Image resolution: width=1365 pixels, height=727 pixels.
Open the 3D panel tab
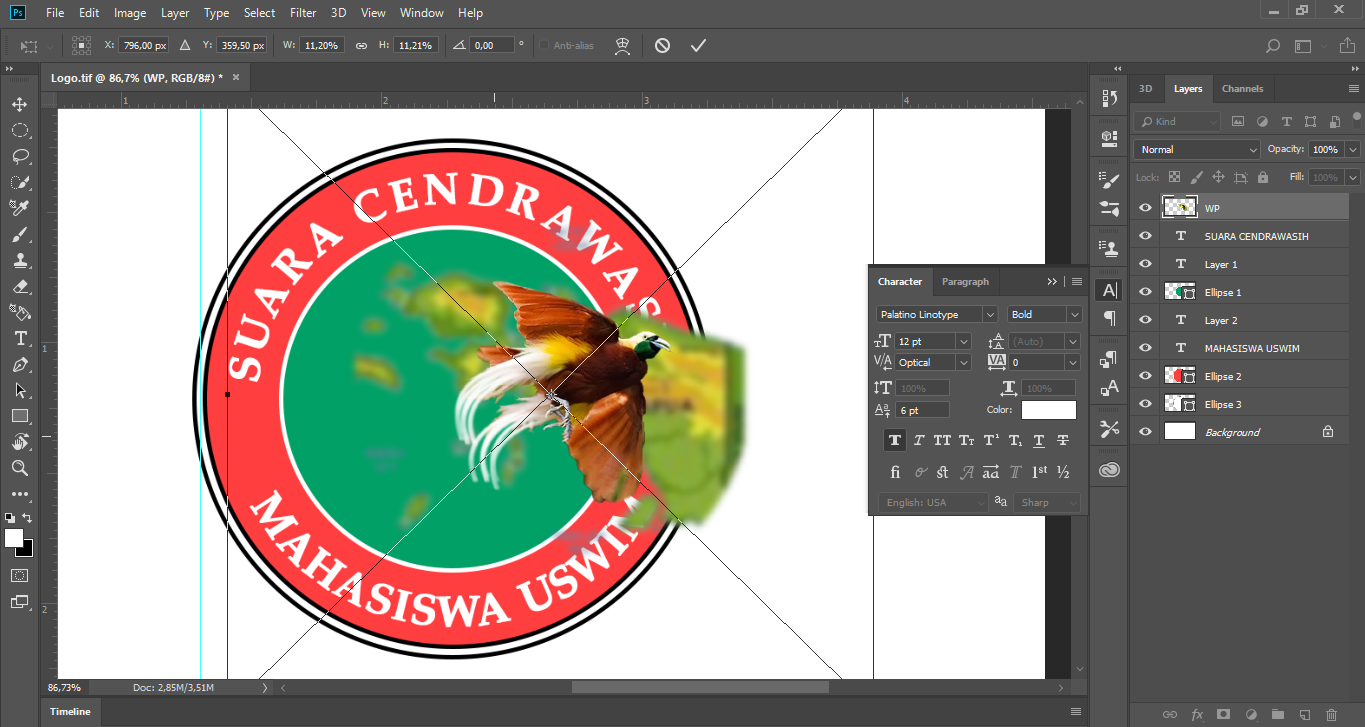[x=1146, y=88]
